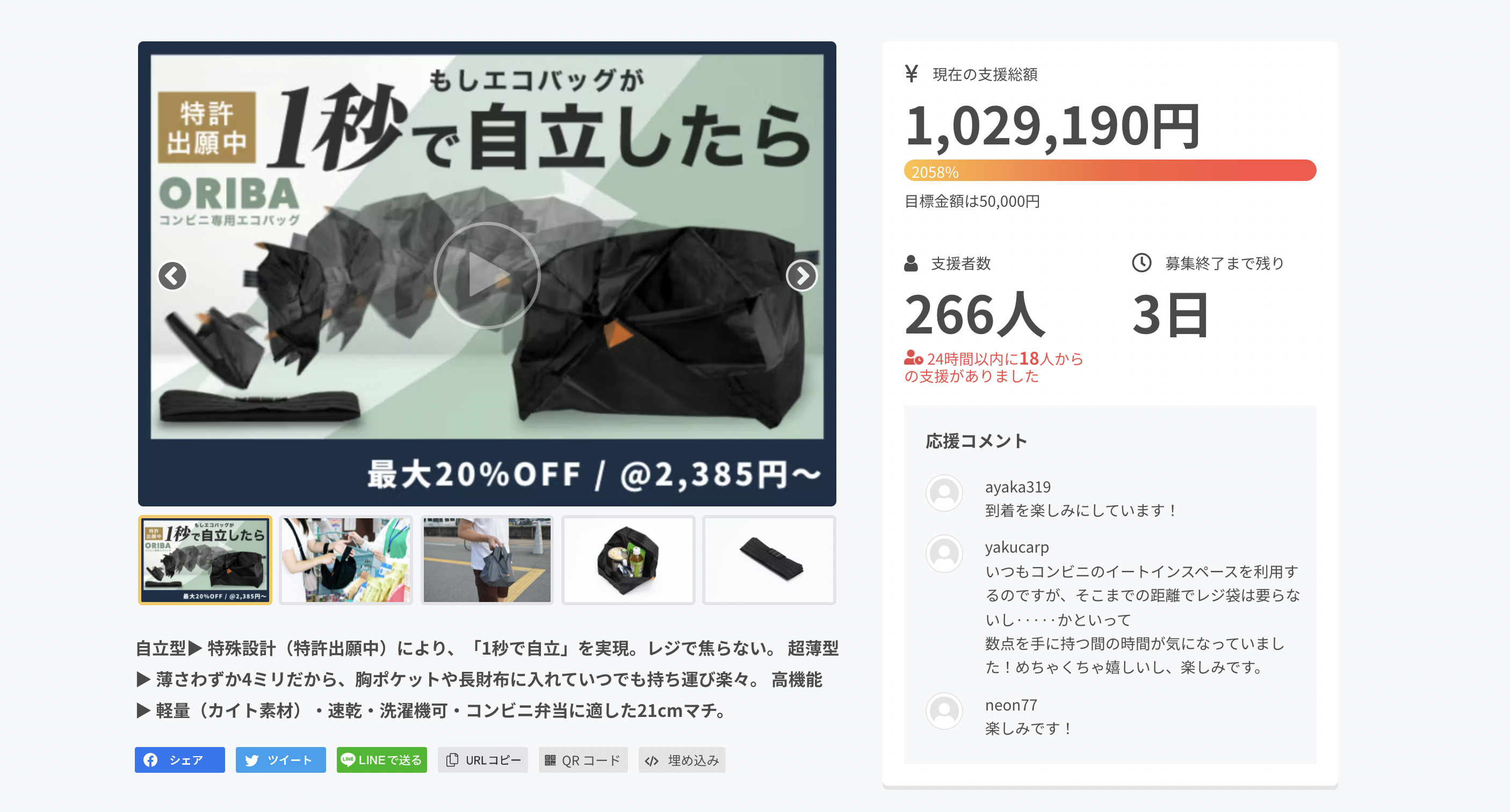1510x812 pixels.
Task: Click the LINE icon on LINEで送る button
Action: pos(348,760)
